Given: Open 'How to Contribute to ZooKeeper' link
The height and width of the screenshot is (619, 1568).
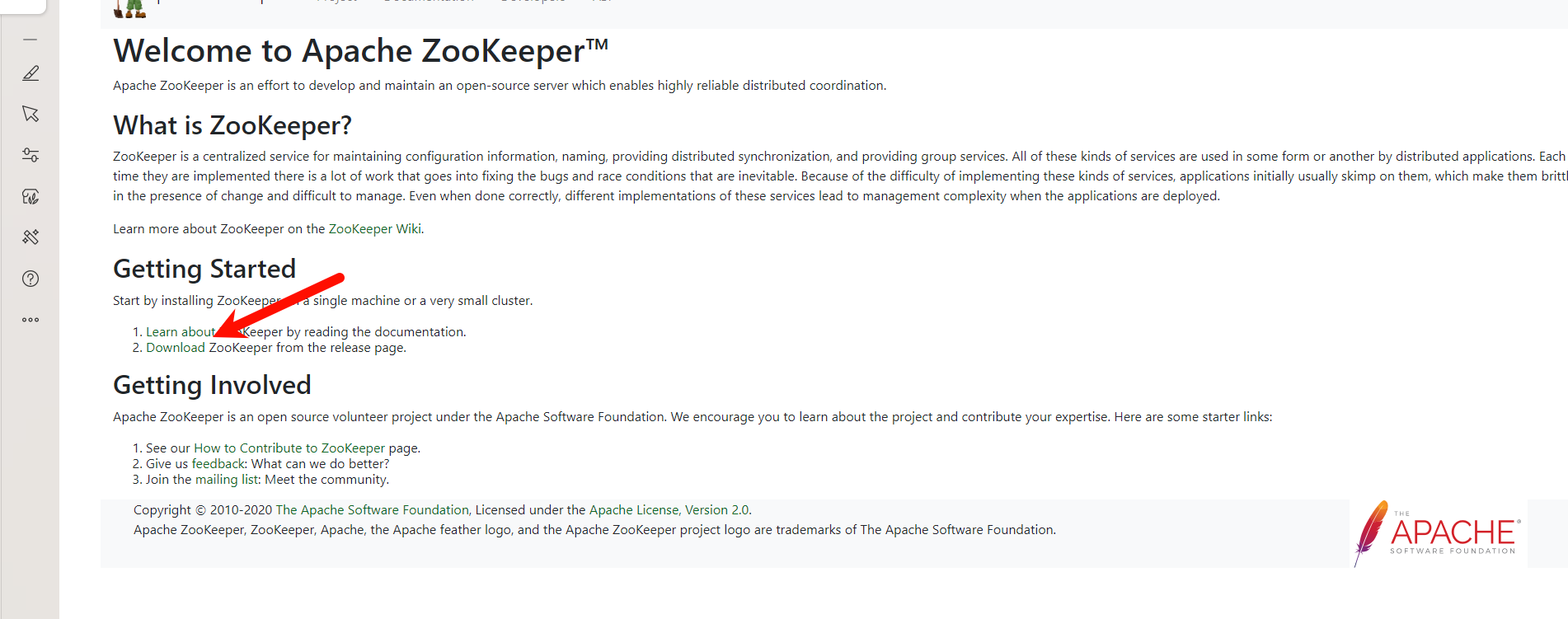Looking at the screenshot, I should (289, 448).
